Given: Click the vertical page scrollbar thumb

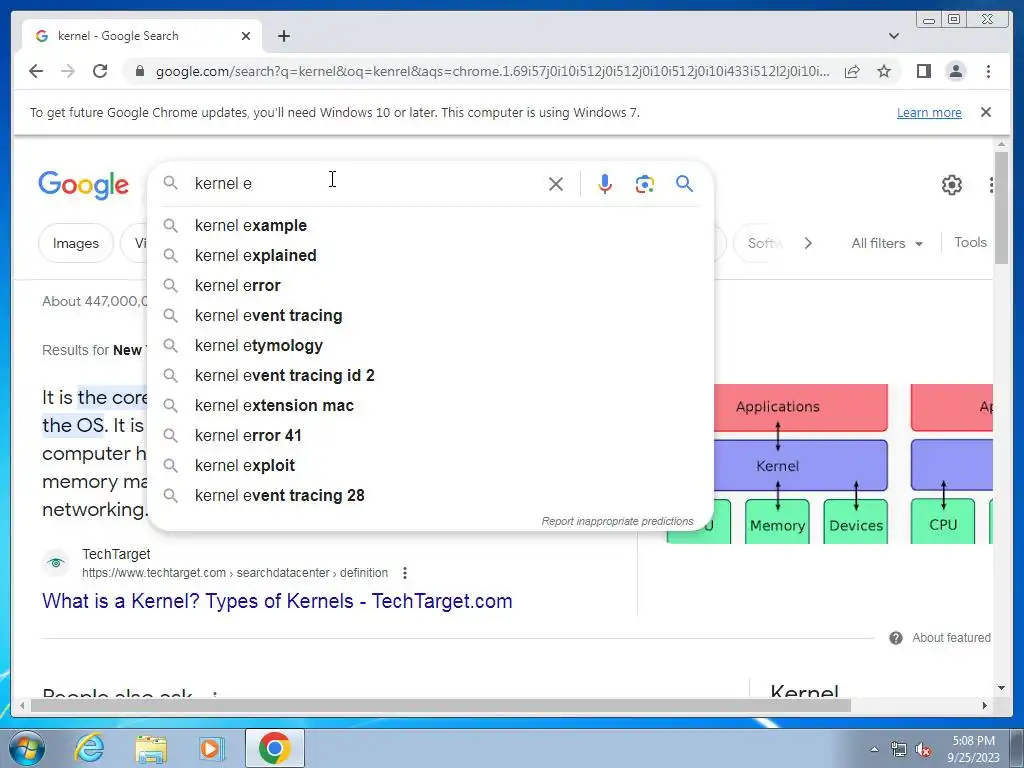Looking at the screenshot, I should [1001, 208].
